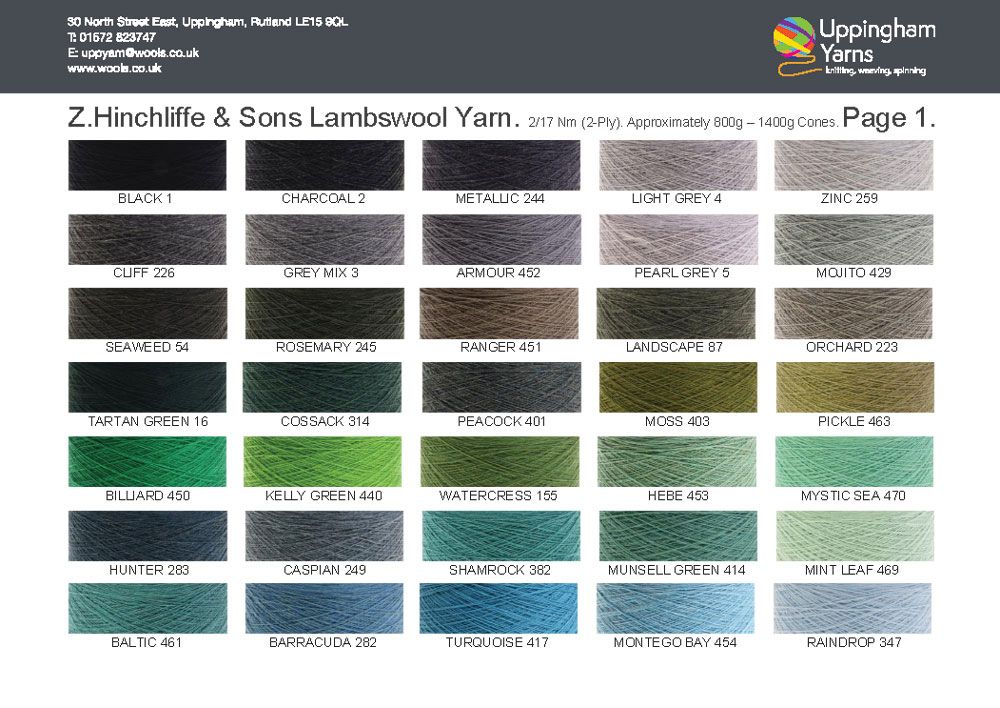Select the Pearl Grey 5 swatch
1000x708 pixels.
pyautogui.click(x=678, y=239)
